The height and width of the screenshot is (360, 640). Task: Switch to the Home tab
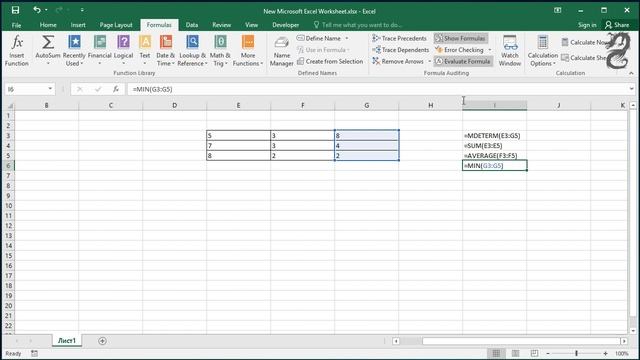48,25
